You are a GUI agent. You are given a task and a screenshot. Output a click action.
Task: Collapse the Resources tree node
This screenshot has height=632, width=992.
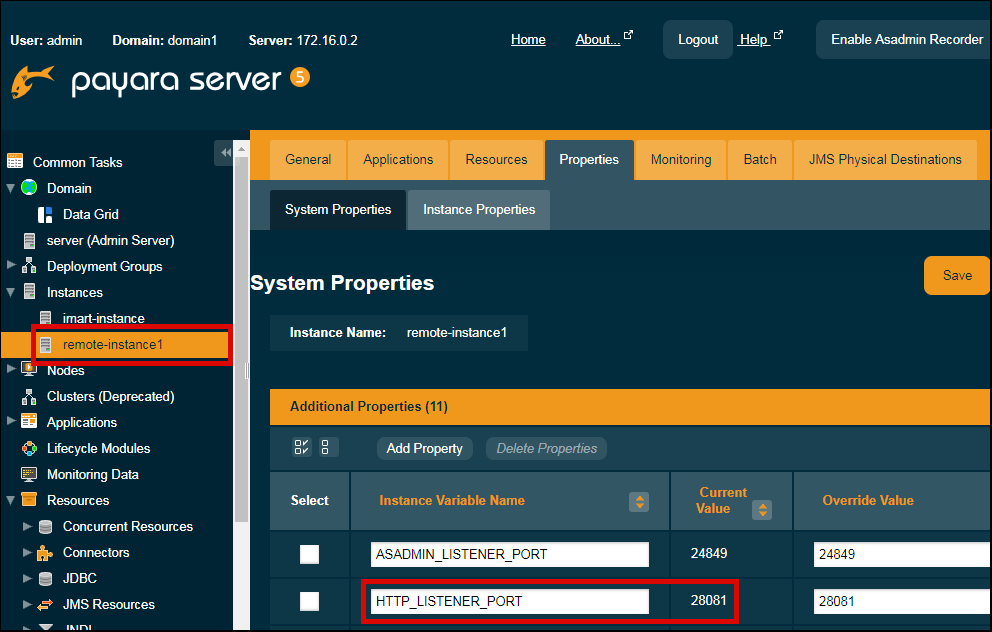(11, 500)
